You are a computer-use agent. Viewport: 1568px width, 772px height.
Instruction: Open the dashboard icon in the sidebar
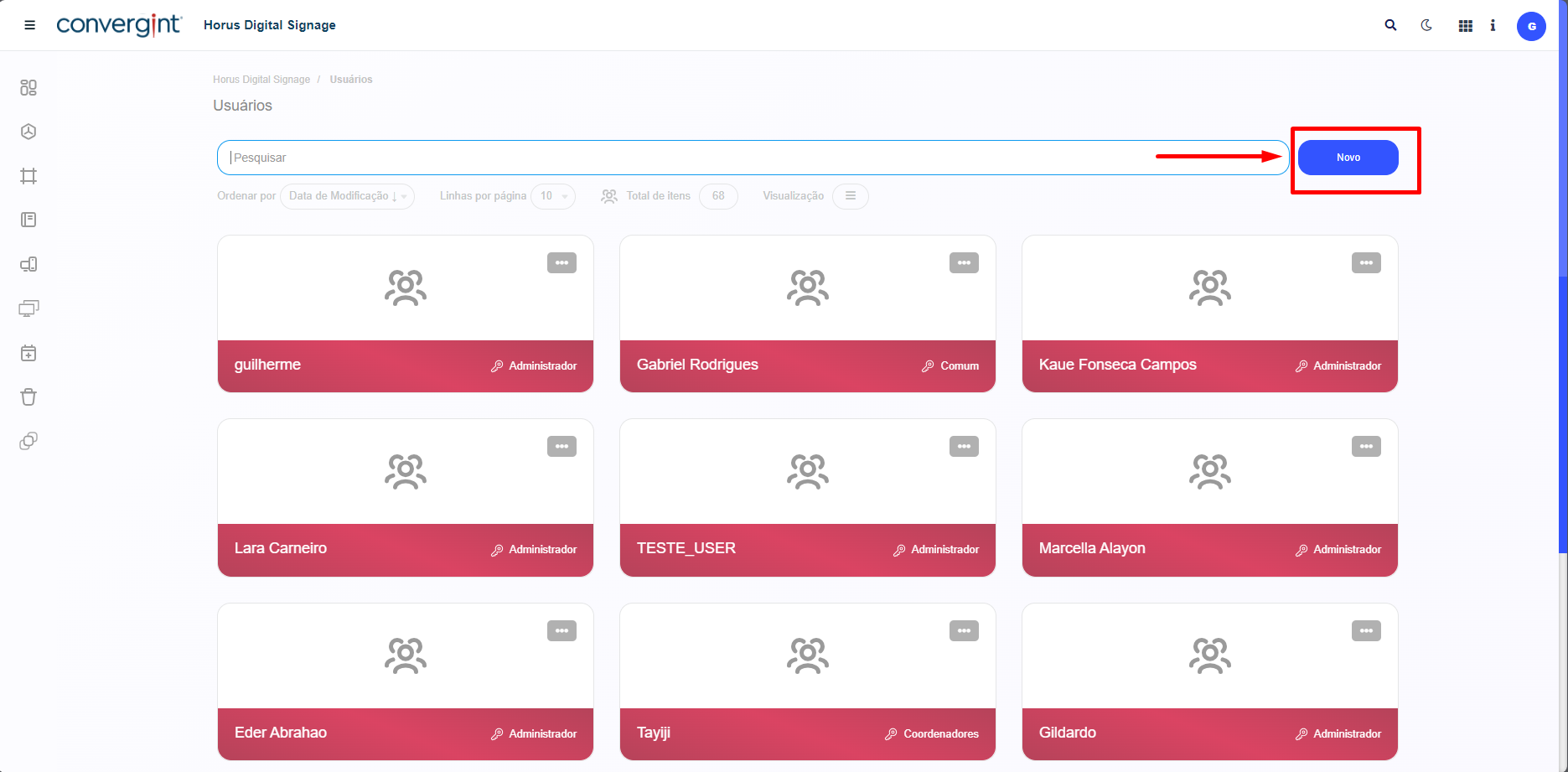click(x=28, y=87)
